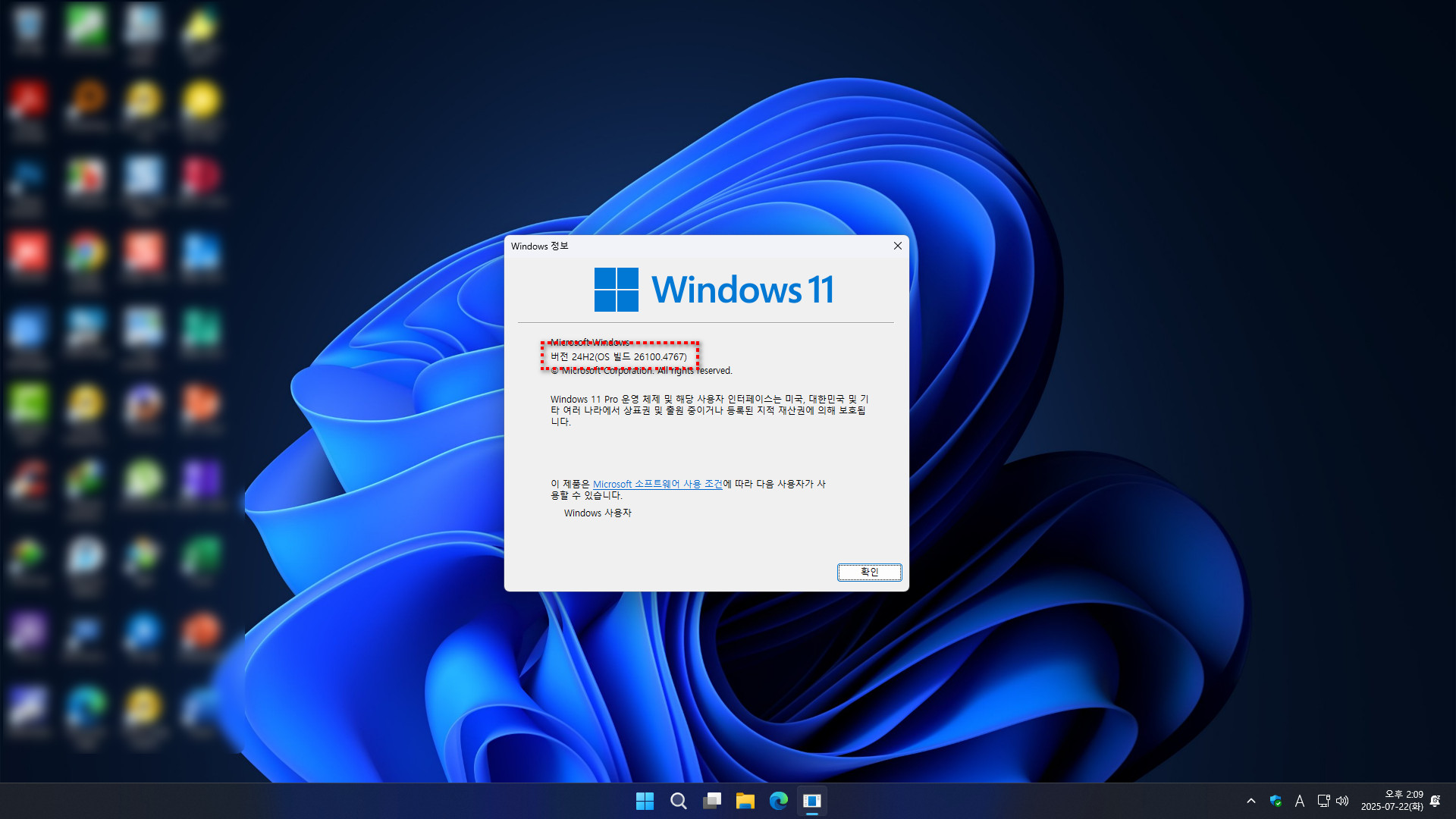Launch File Explorer from the taskbar
The height and width of the screenshot is (819, 1456).
point(745,801)
